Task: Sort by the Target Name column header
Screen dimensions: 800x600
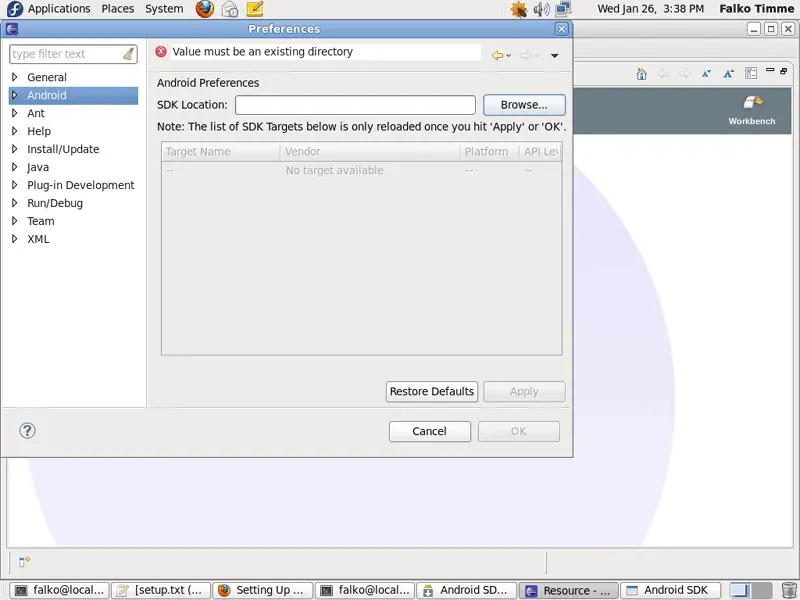Action: click(x=221, y=152)
